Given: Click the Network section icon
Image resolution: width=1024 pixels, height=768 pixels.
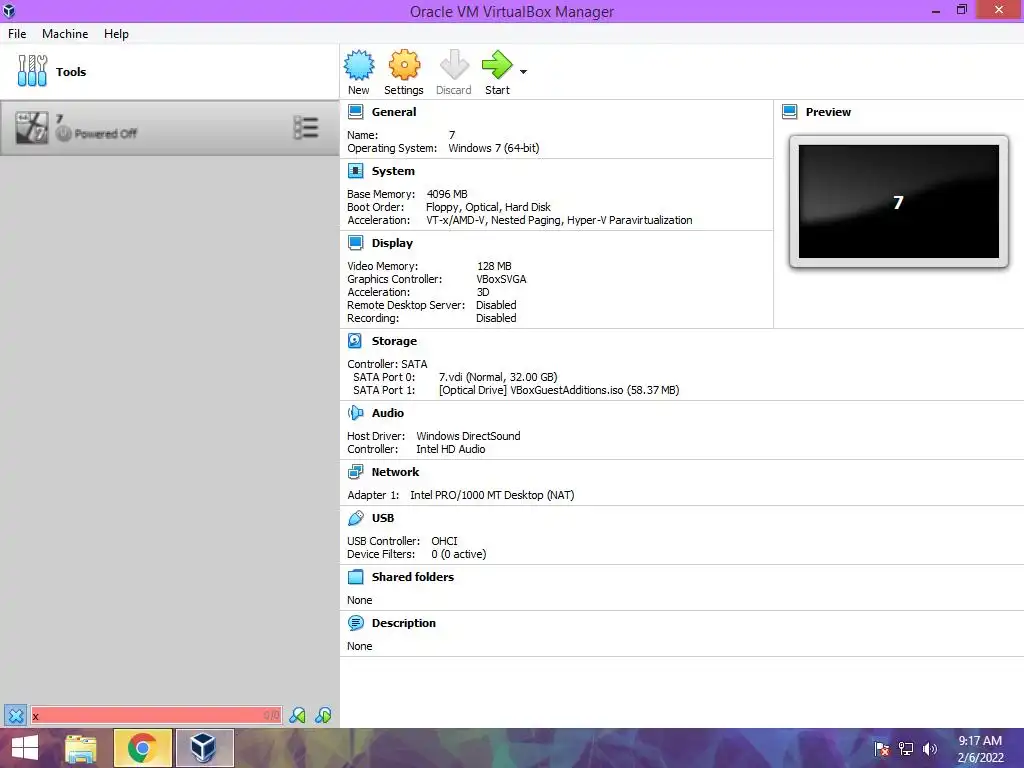Looking at the screenshot, I should pos(355,472).
